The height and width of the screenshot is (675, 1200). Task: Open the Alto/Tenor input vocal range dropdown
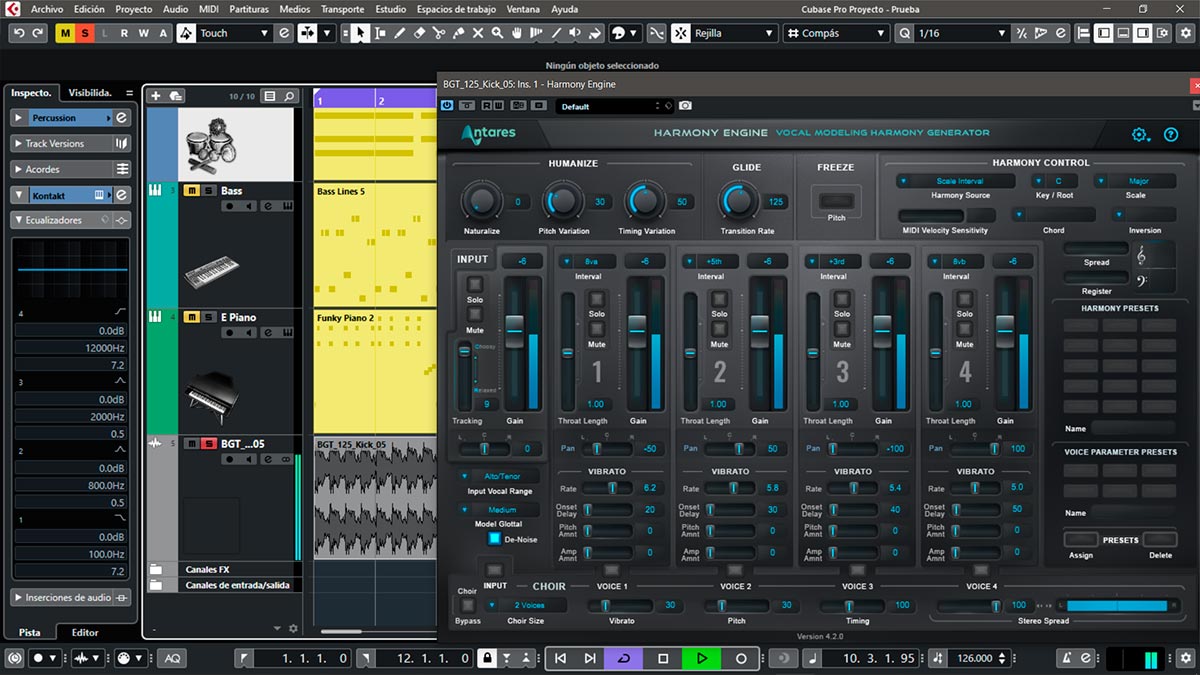[499, 476]
